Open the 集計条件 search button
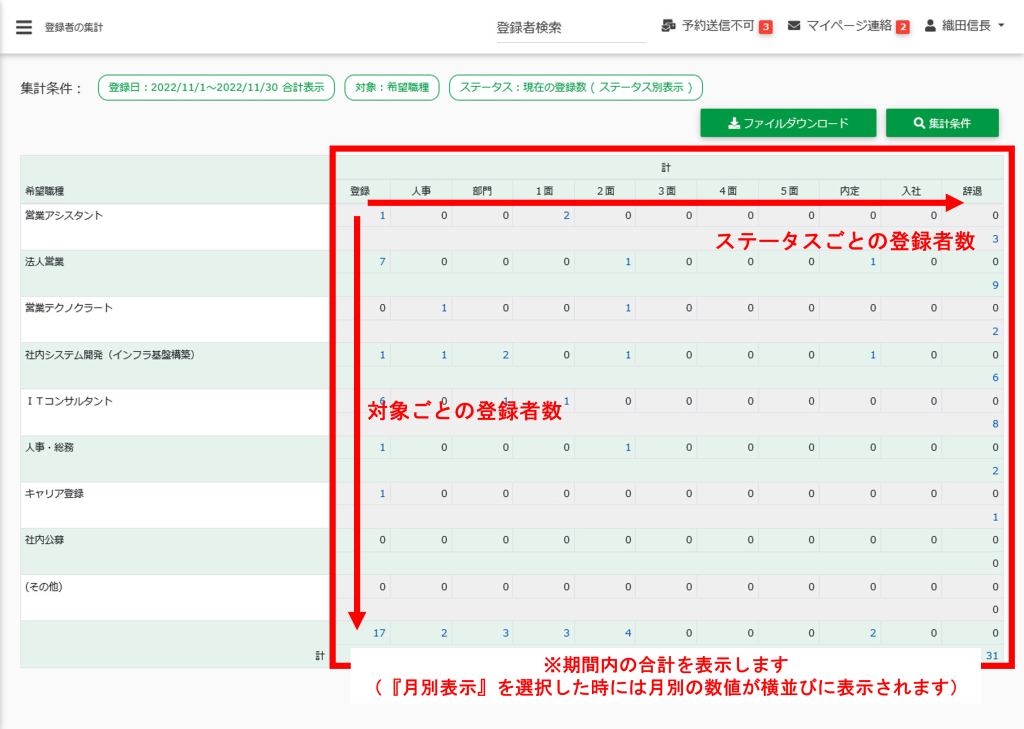The height and width of the screenshot is (729, 1024). [x=942, y=123]
